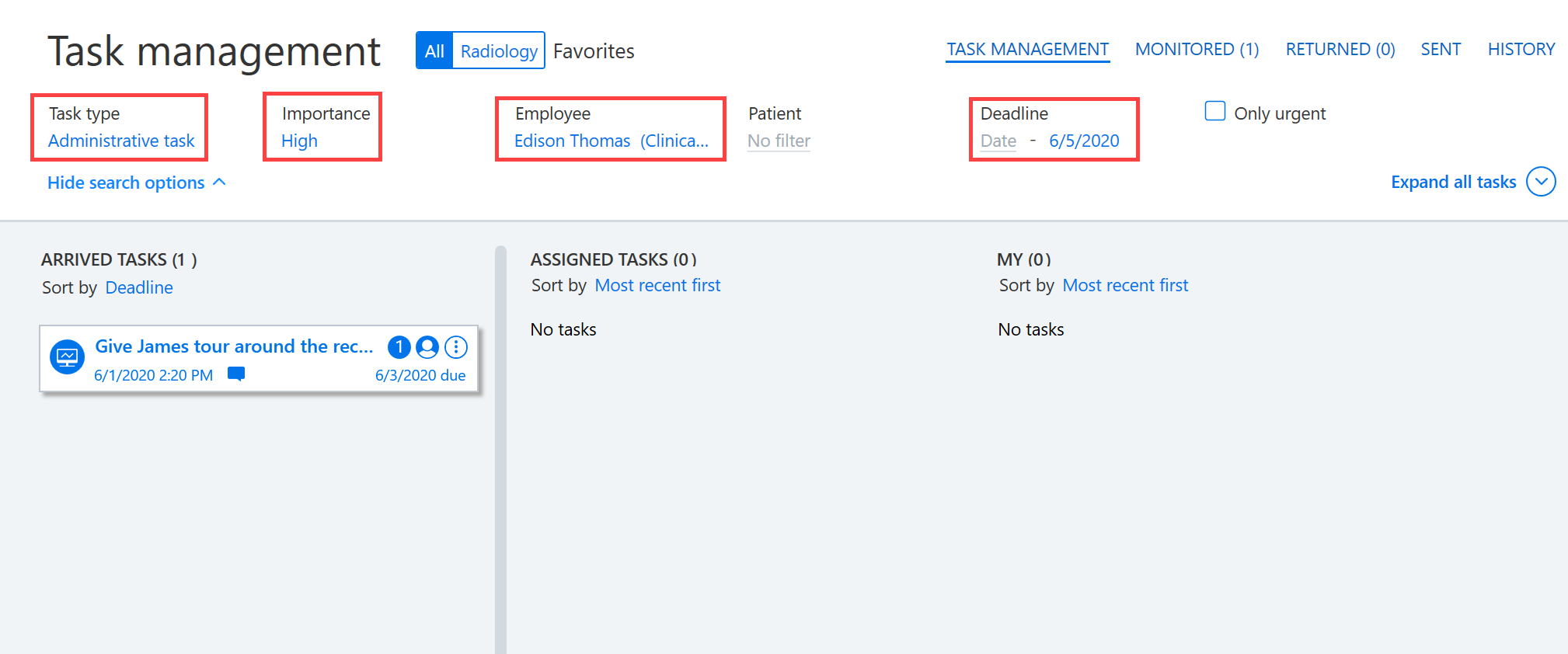Click the chevron next to Hide search options
This screenshot has height=654, width=1568.
tap(219, 182)
